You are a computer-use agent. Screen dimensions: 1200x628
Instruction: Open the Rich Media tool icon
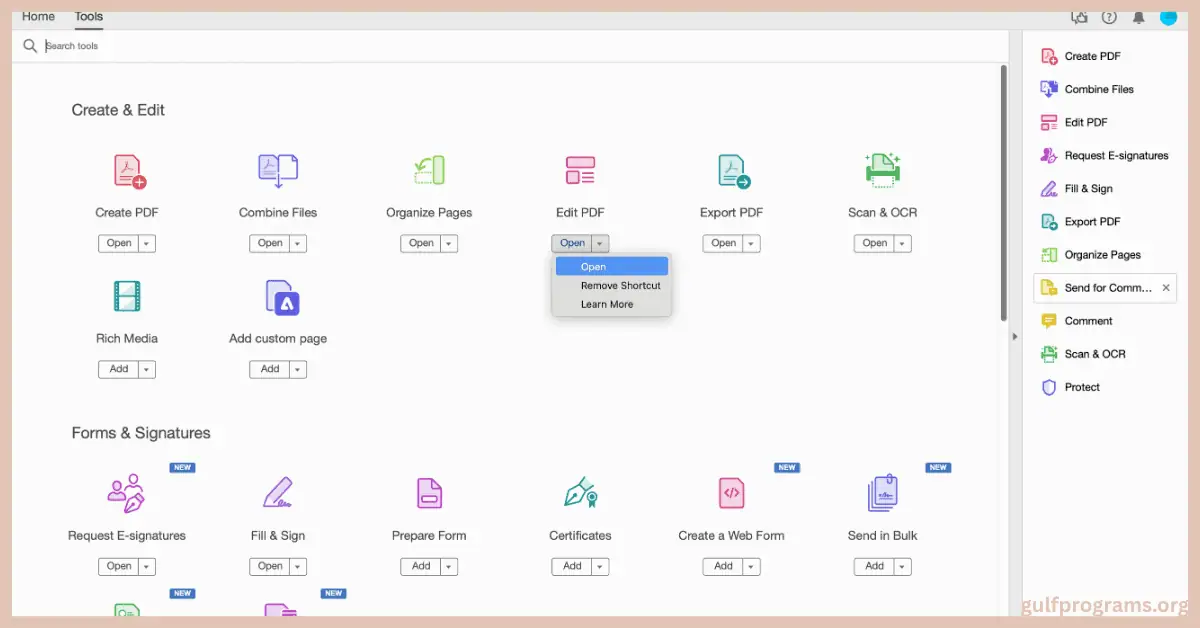[126, 296]
